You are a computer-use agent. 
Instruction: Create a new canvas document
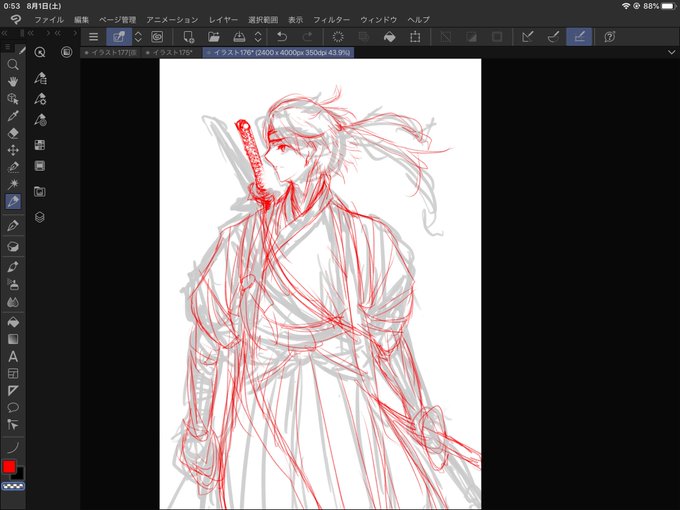click(189, 37)
